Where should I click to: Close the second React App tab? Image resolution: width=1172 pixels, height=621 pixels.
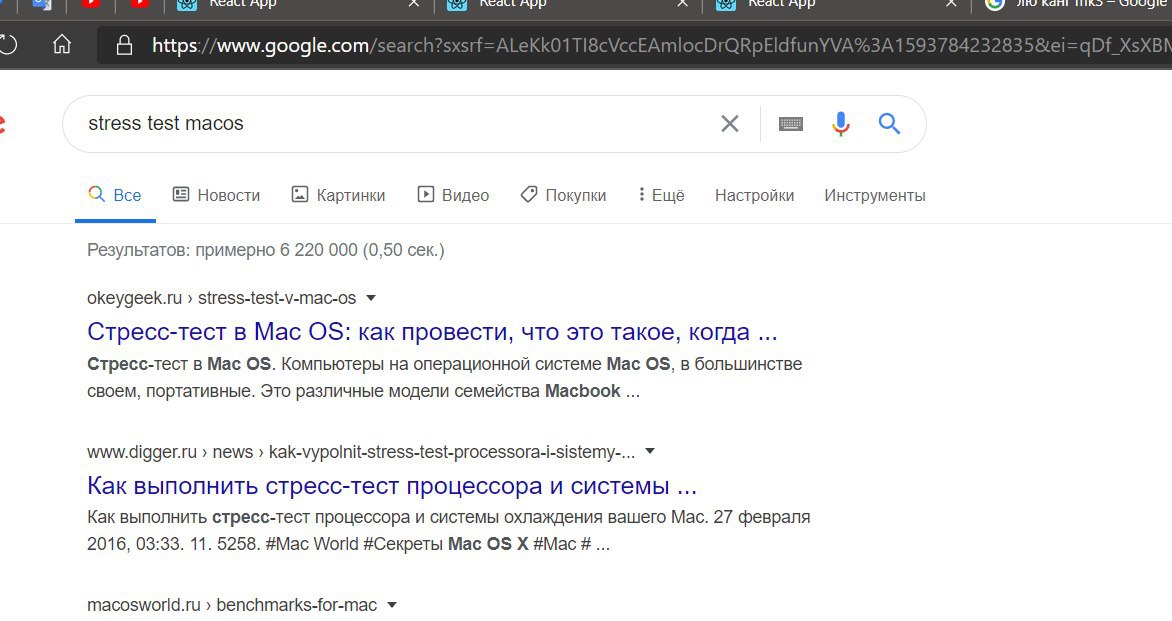point(682,4)
